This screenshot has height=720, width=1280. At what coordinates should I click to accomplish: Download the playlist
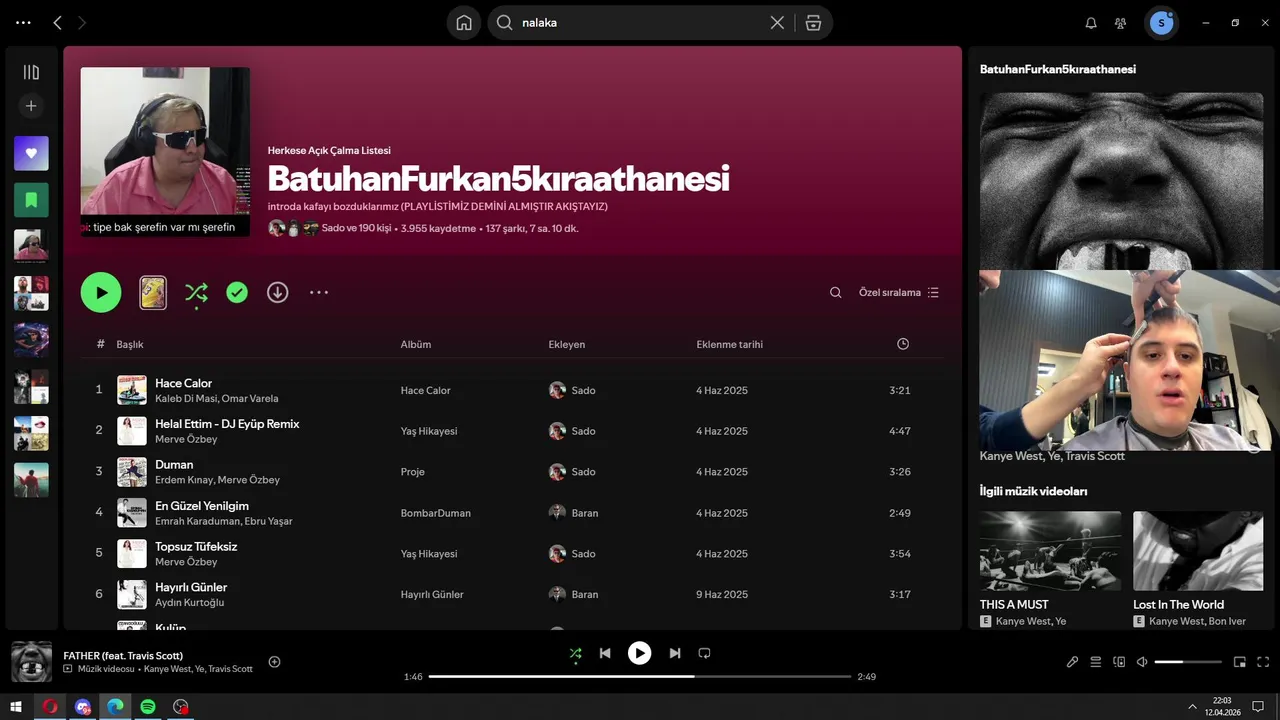tap(278, 293)
